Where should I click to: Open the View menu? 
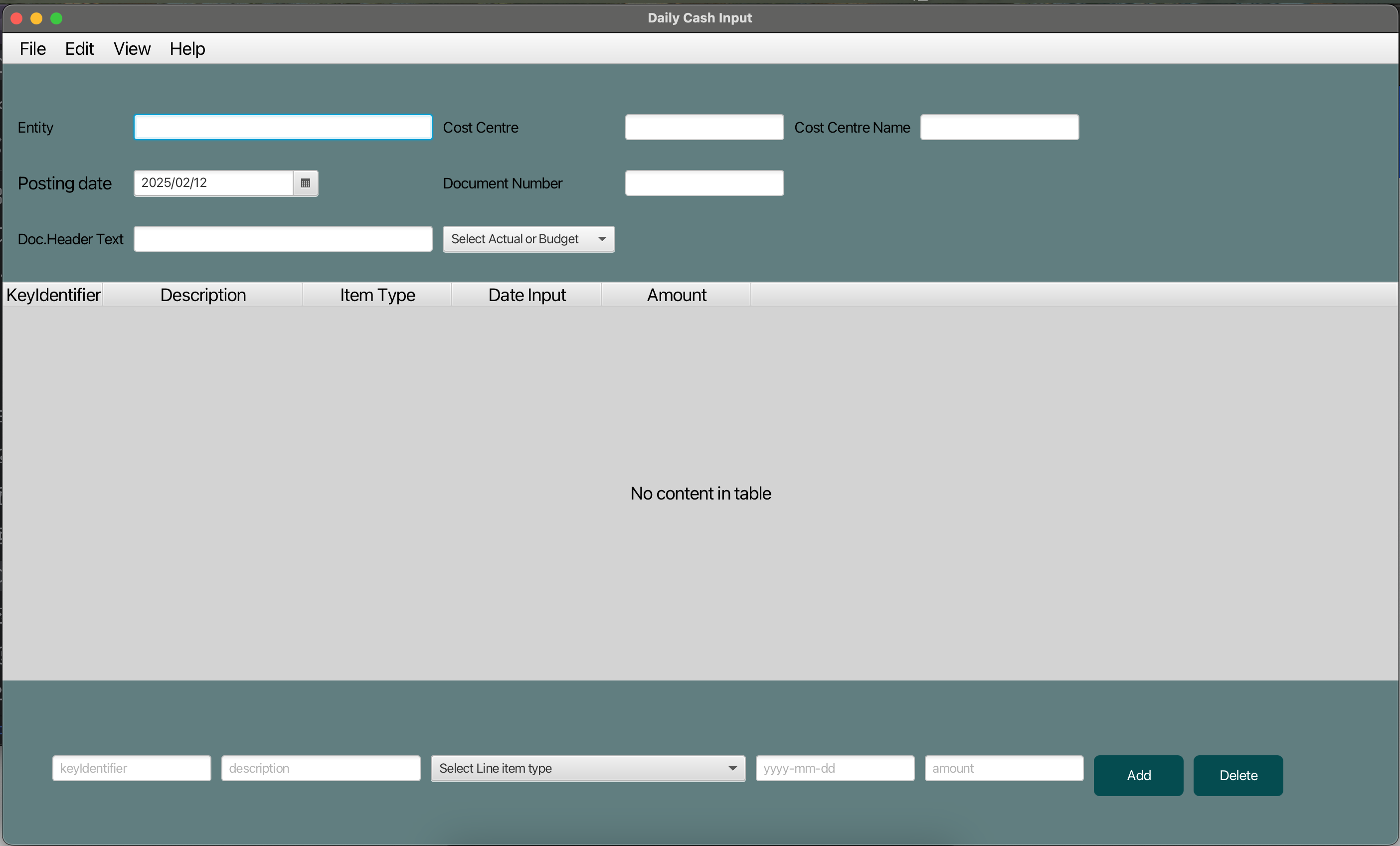(131, 48)
